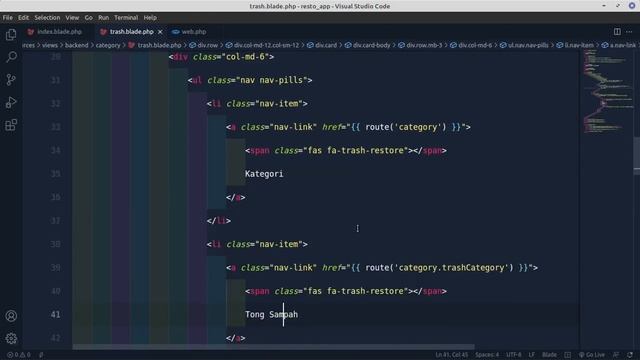Click 'category.trashCategory' route string on line 39
This screenshot has width=640, height=360.
pos(452,268)
